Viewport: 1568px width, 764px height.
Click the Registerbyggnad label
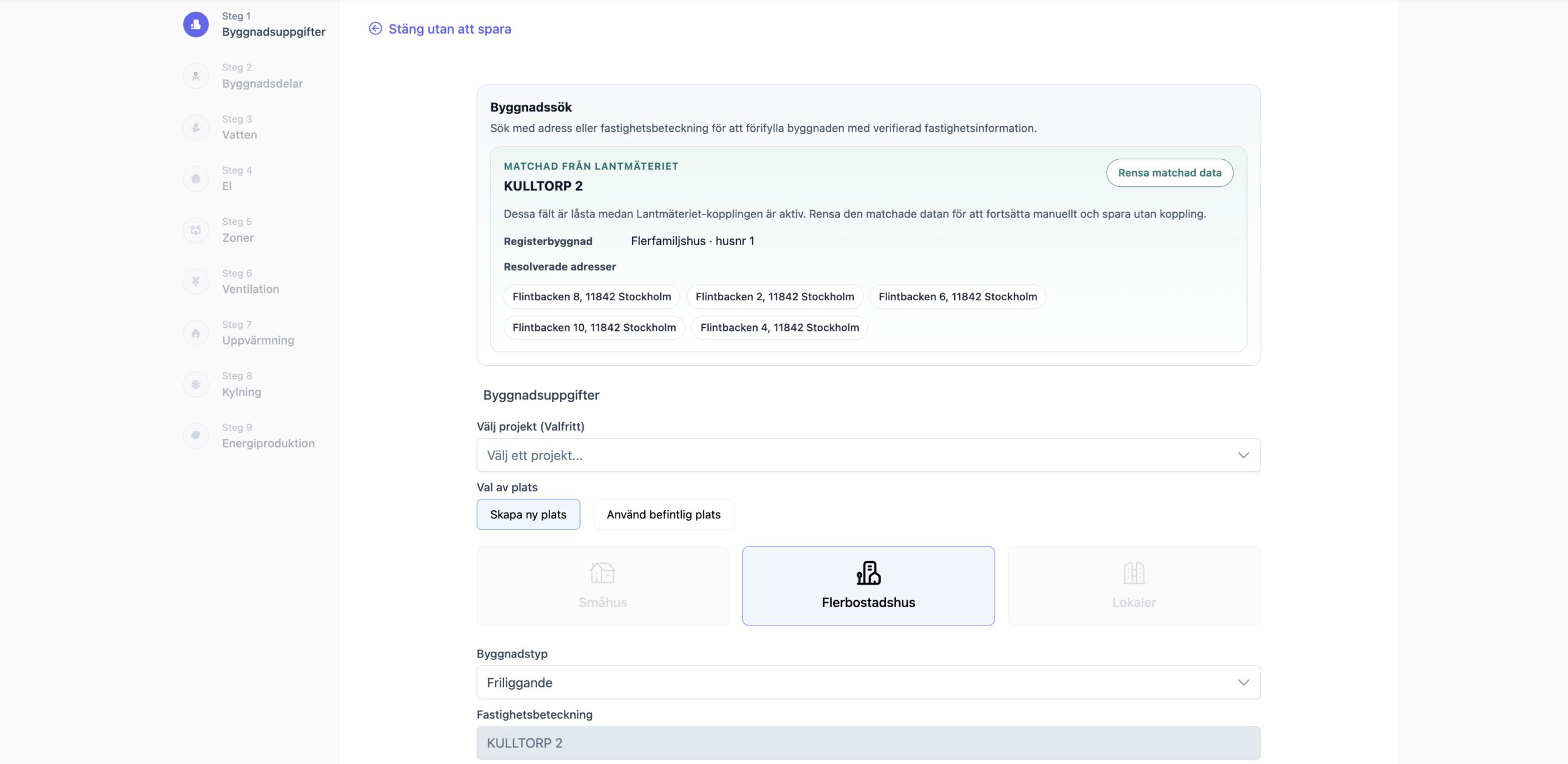(x=548, y=241)
